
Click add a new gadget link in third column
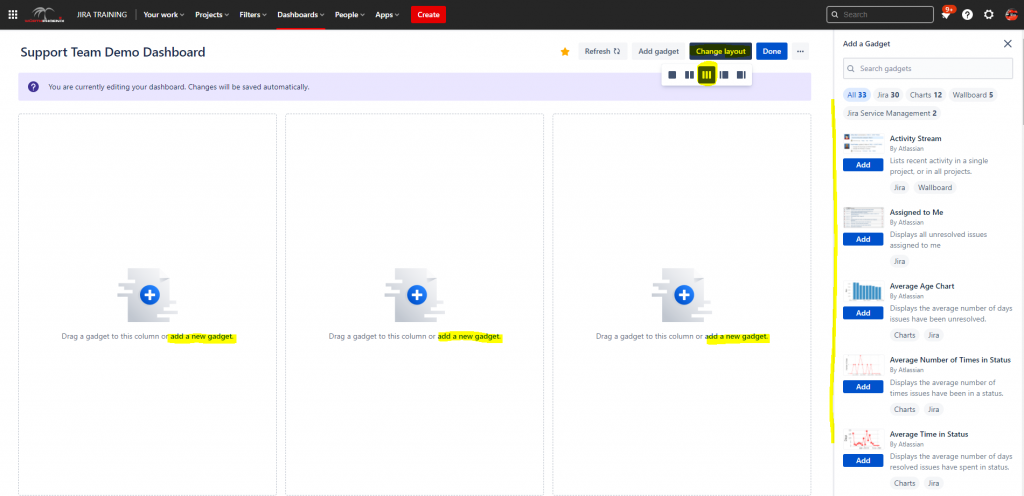click(736, 337)
